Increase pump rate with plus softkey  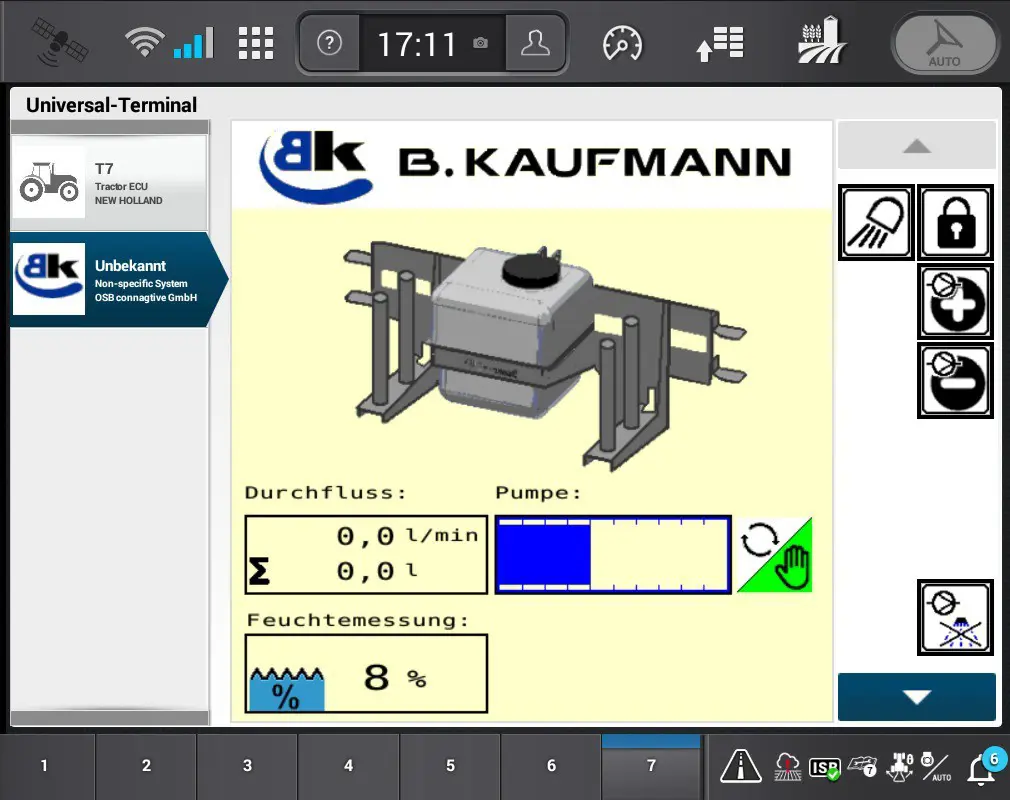click(955, 301)
